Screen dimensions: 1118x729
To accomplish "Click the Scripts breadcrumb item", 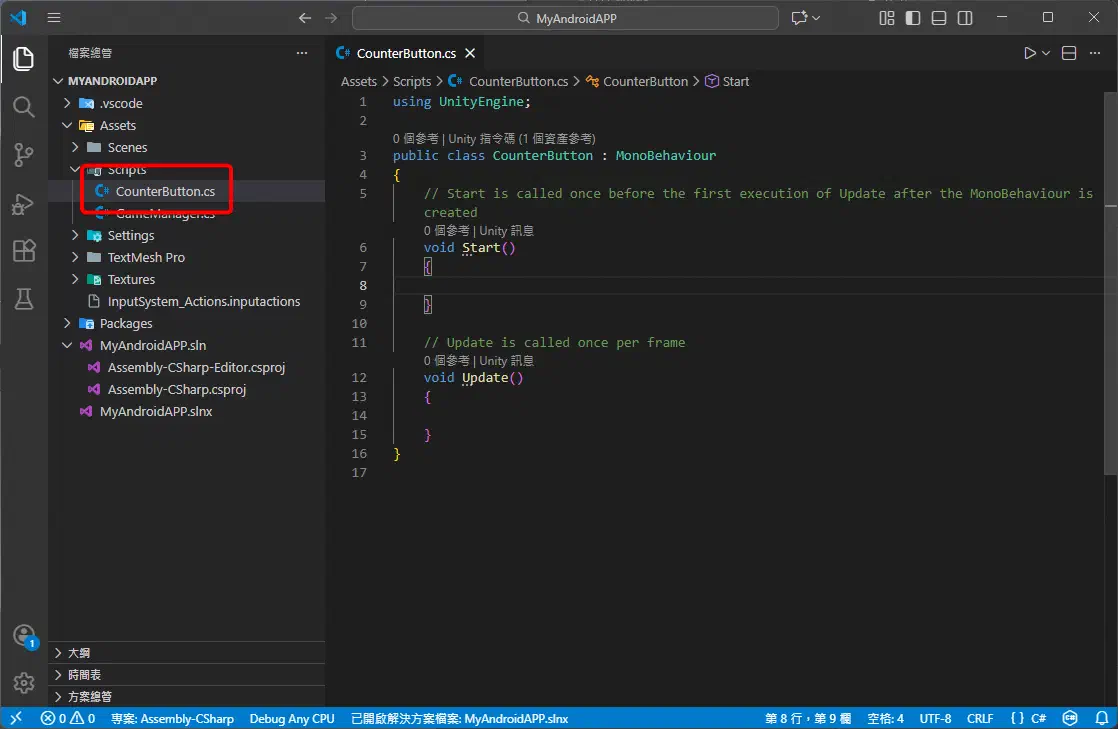I will [411, 81].
